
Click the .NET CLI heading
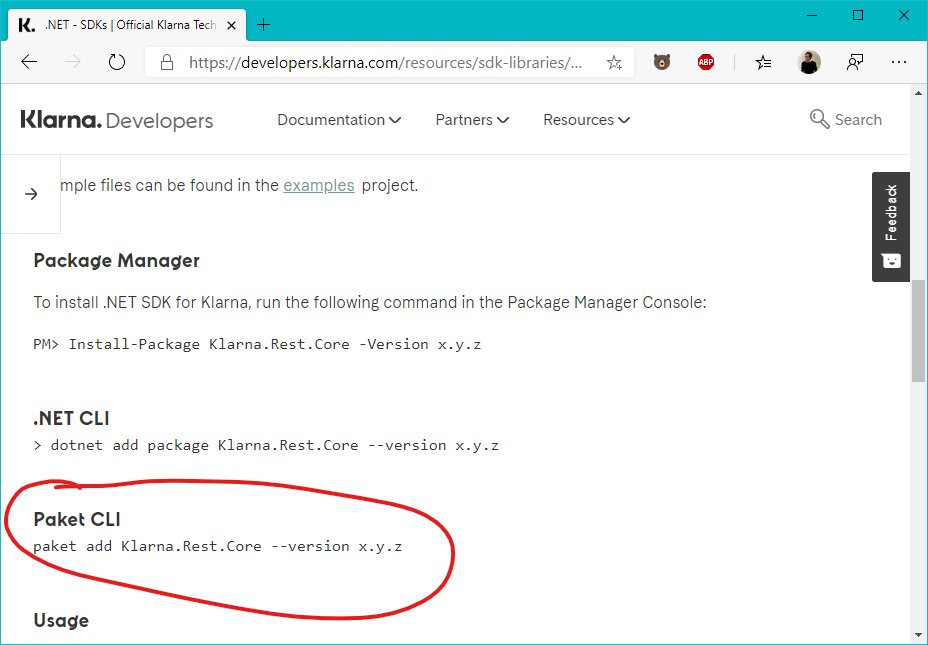coord(72,418)
